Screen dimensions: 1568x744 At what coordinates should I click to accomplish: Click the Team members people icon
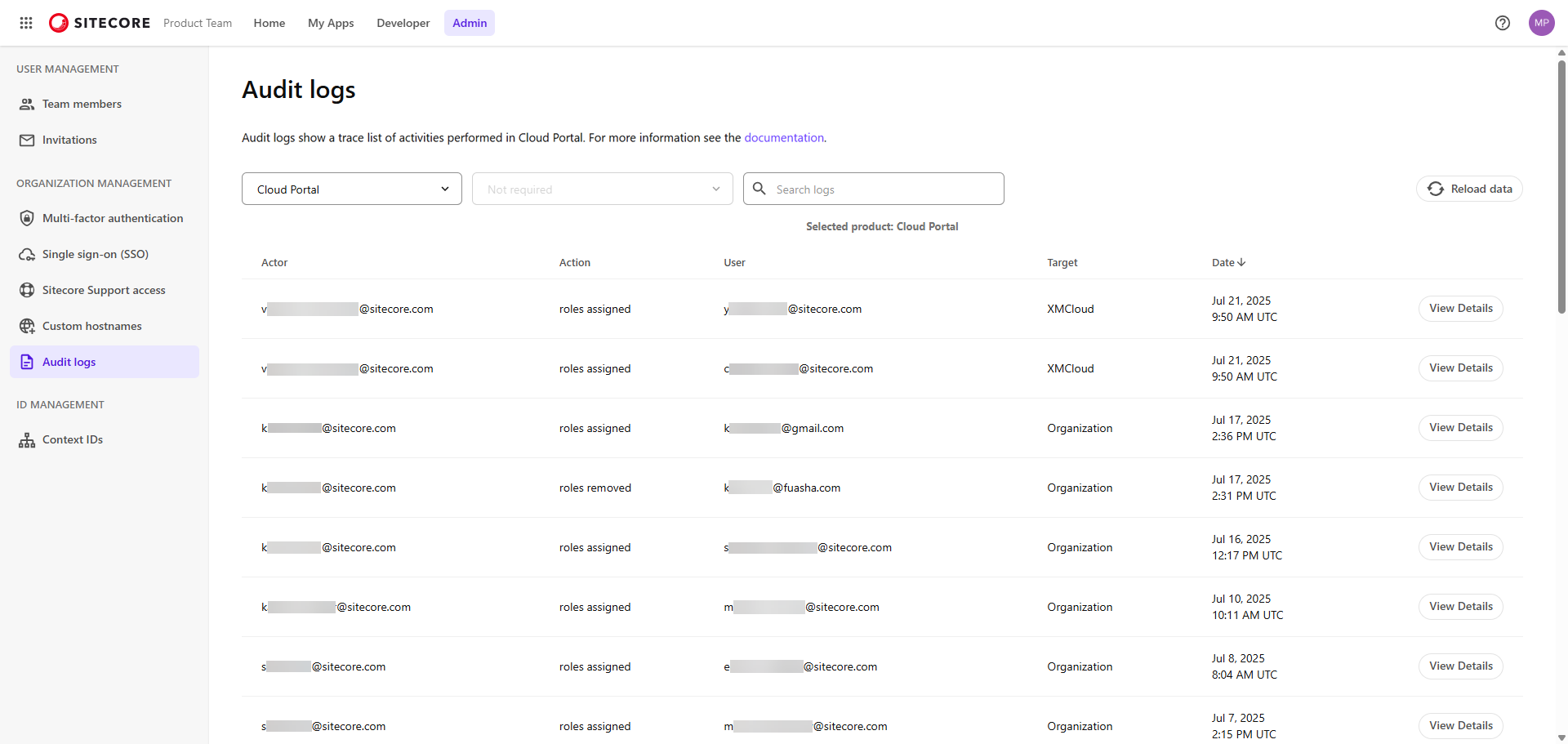pyautogui.click(x=27, y=104)
